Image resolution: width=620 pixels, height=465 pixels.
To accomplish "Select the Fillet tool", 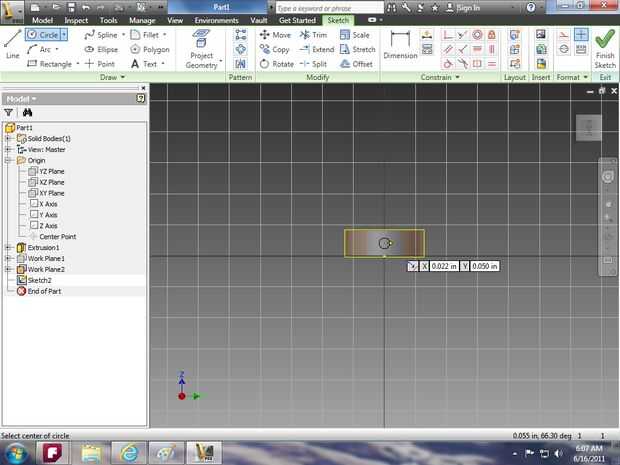I will pos(145,35).
